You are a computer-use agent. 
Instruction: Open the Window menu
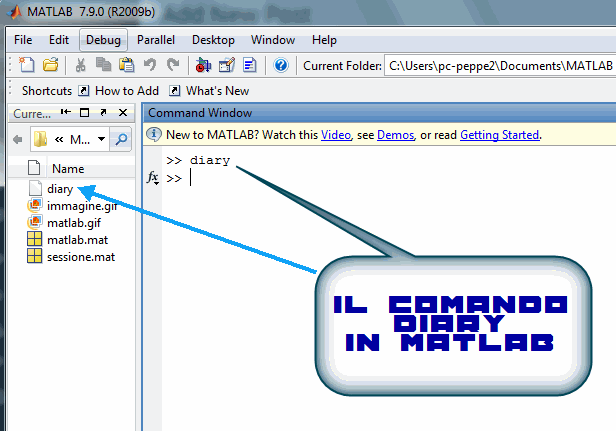click(x=273, y=40)
